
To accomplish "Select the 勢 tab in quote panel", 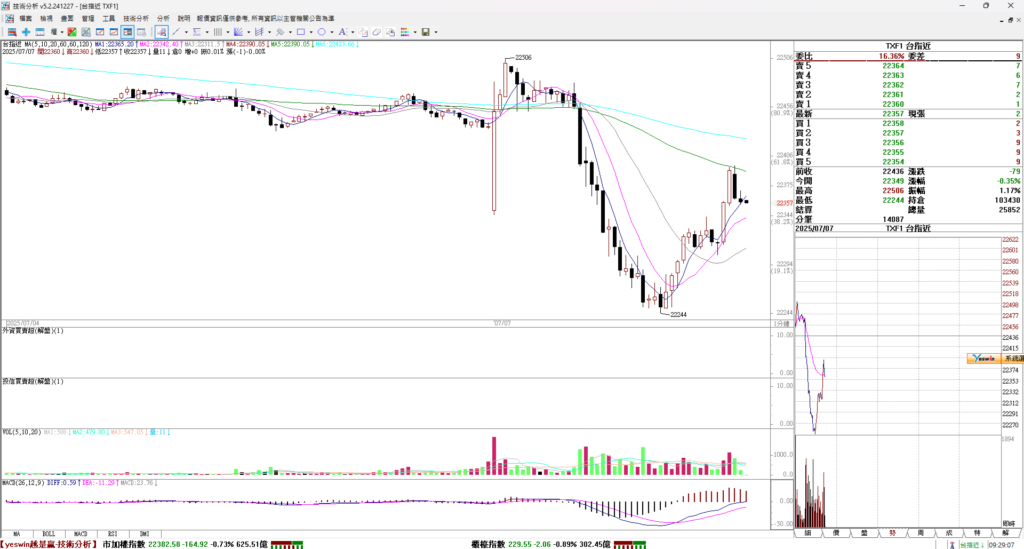I will coord(892,533).
